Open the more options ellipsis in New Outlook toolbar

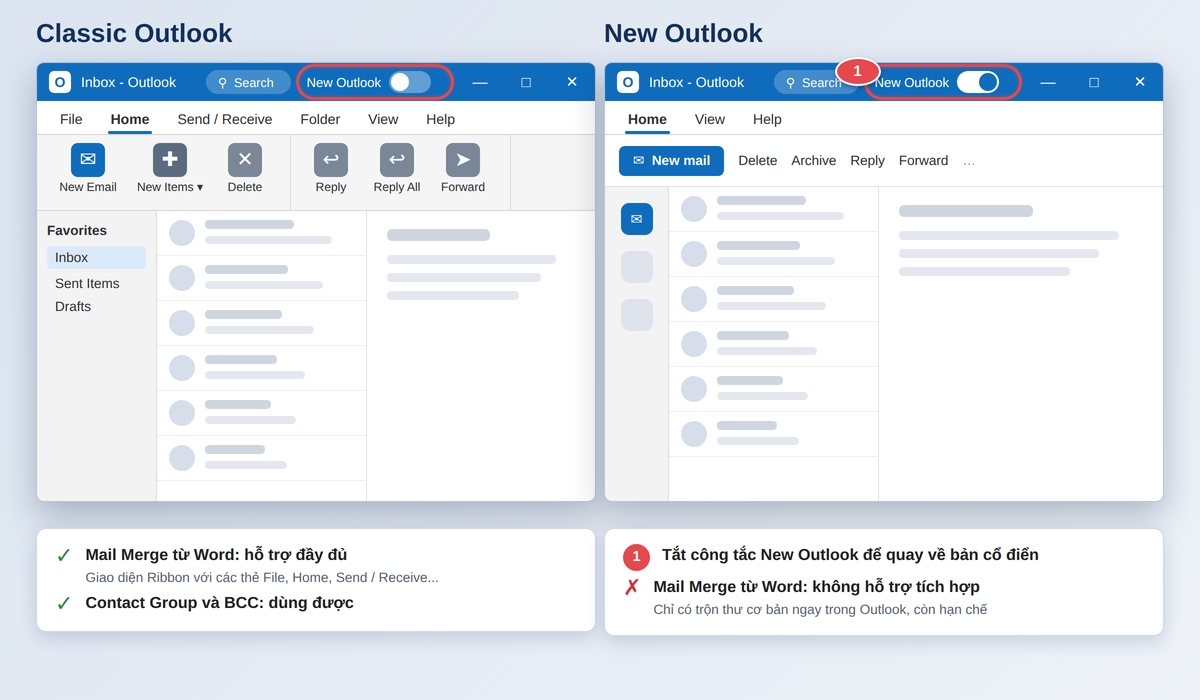pyautogui.click(x=969, y=161)
